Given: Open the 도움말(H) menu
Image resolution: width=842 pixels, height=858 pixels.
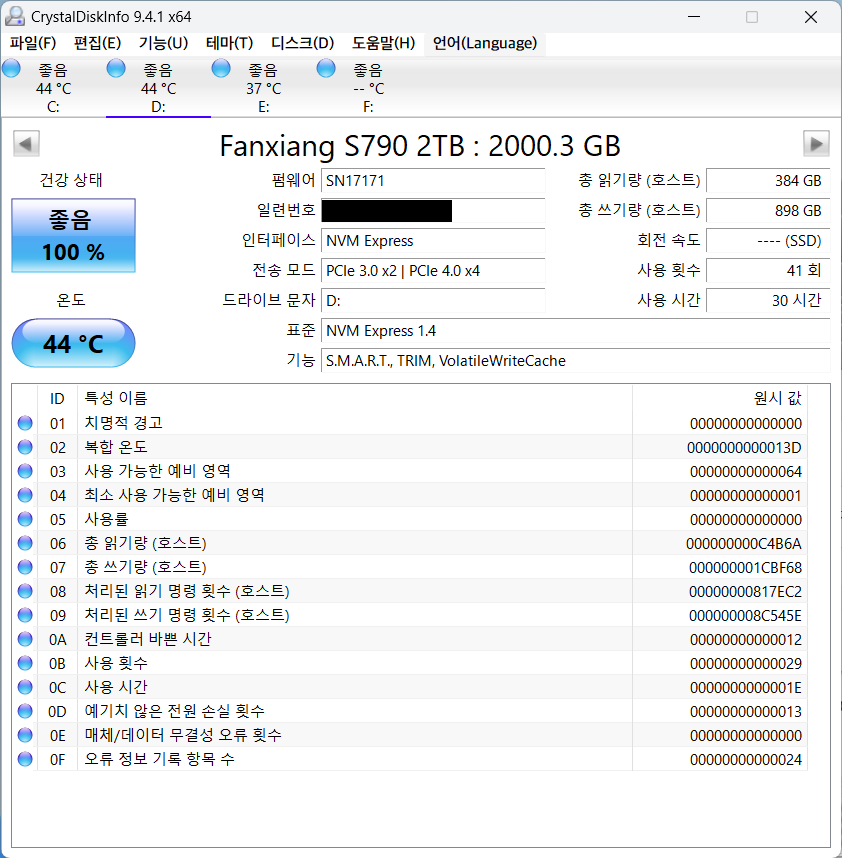Looking at the screenshot, I should tap(383, 43).
